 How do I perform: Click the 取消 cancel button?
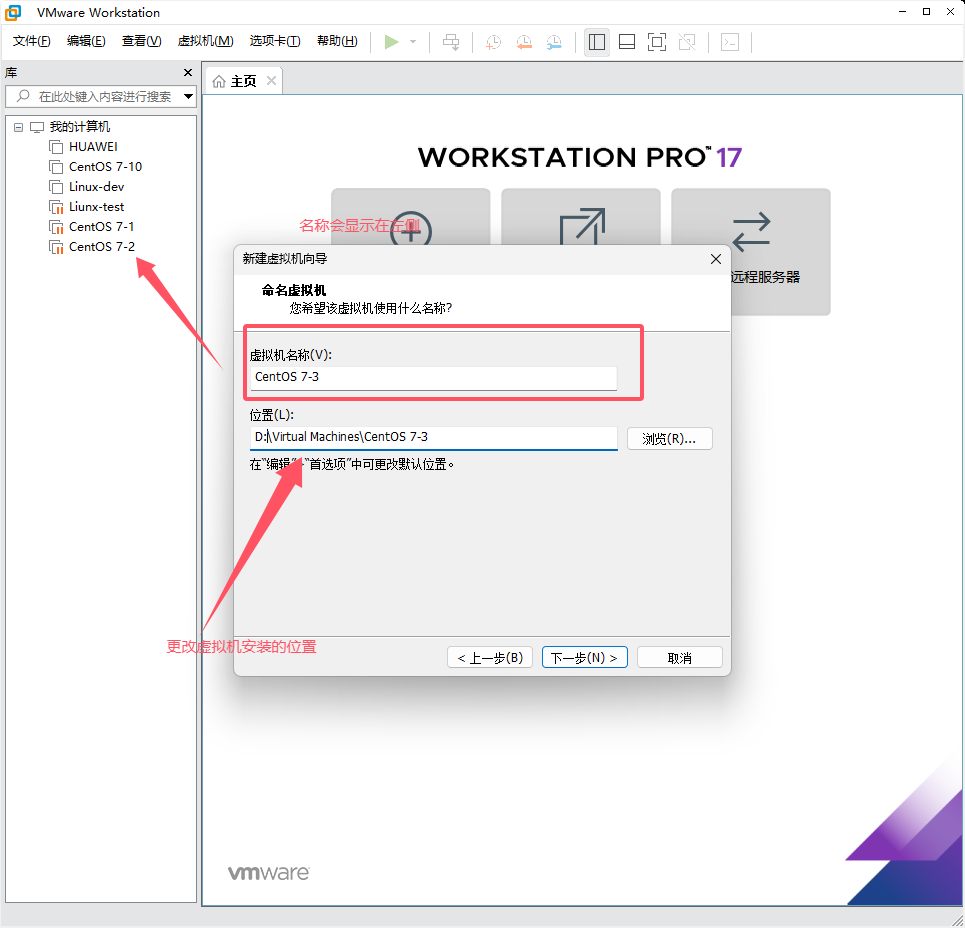(679, 657)
